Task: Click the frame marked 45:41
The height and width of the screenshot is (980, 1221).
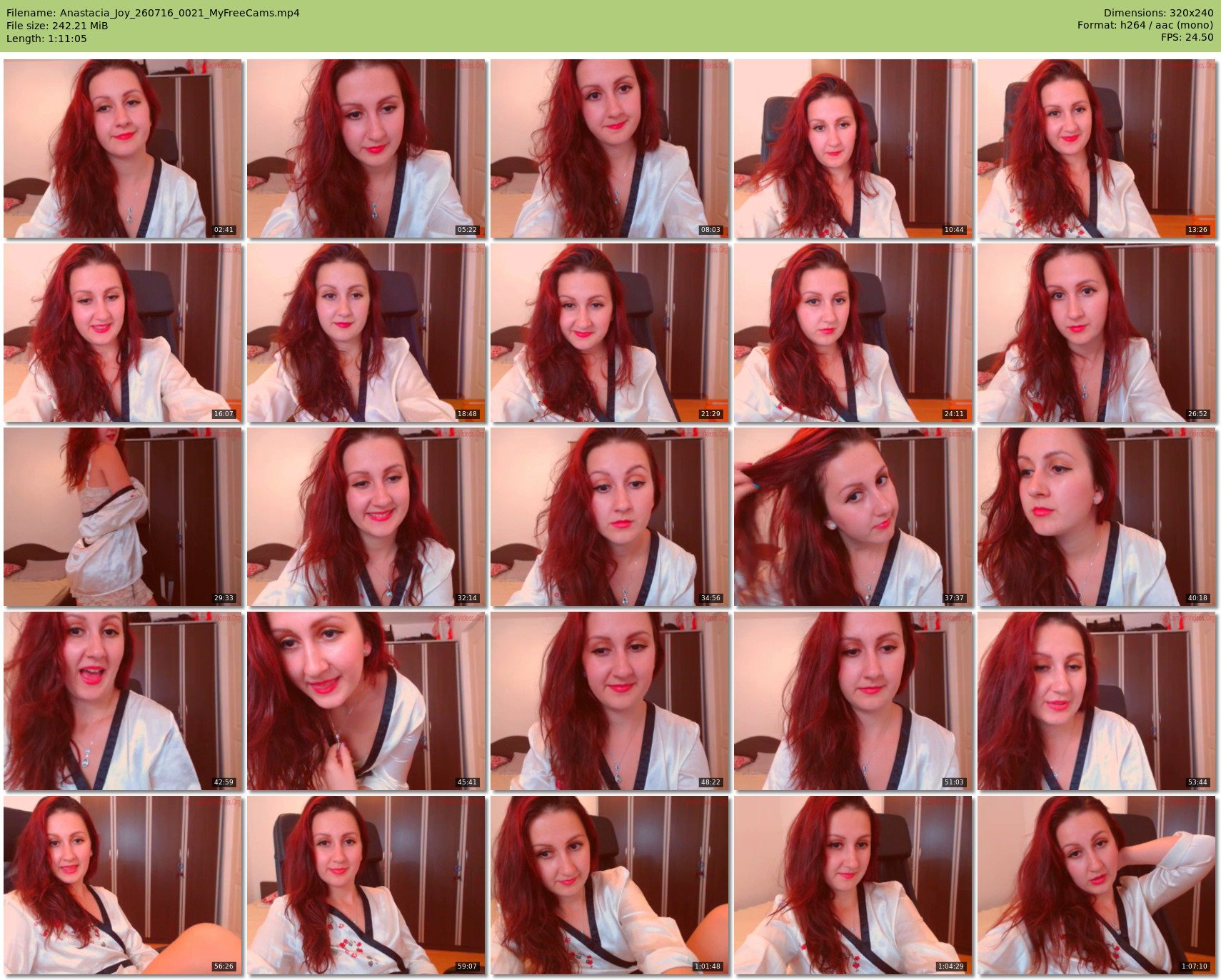Action: (x=366, y=701)
